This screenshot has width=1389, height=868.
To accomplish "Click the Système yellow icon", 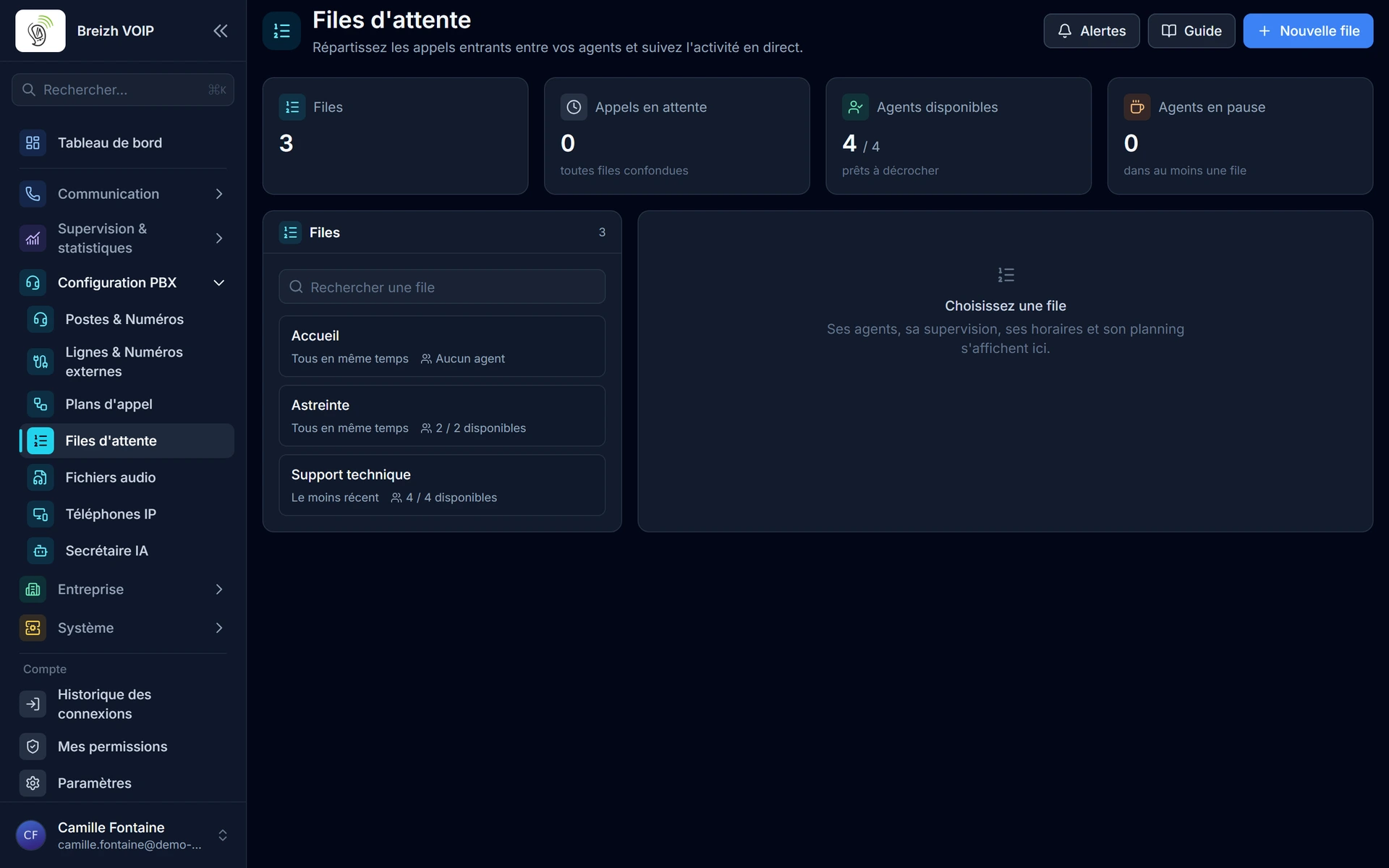I will point(33,628).
